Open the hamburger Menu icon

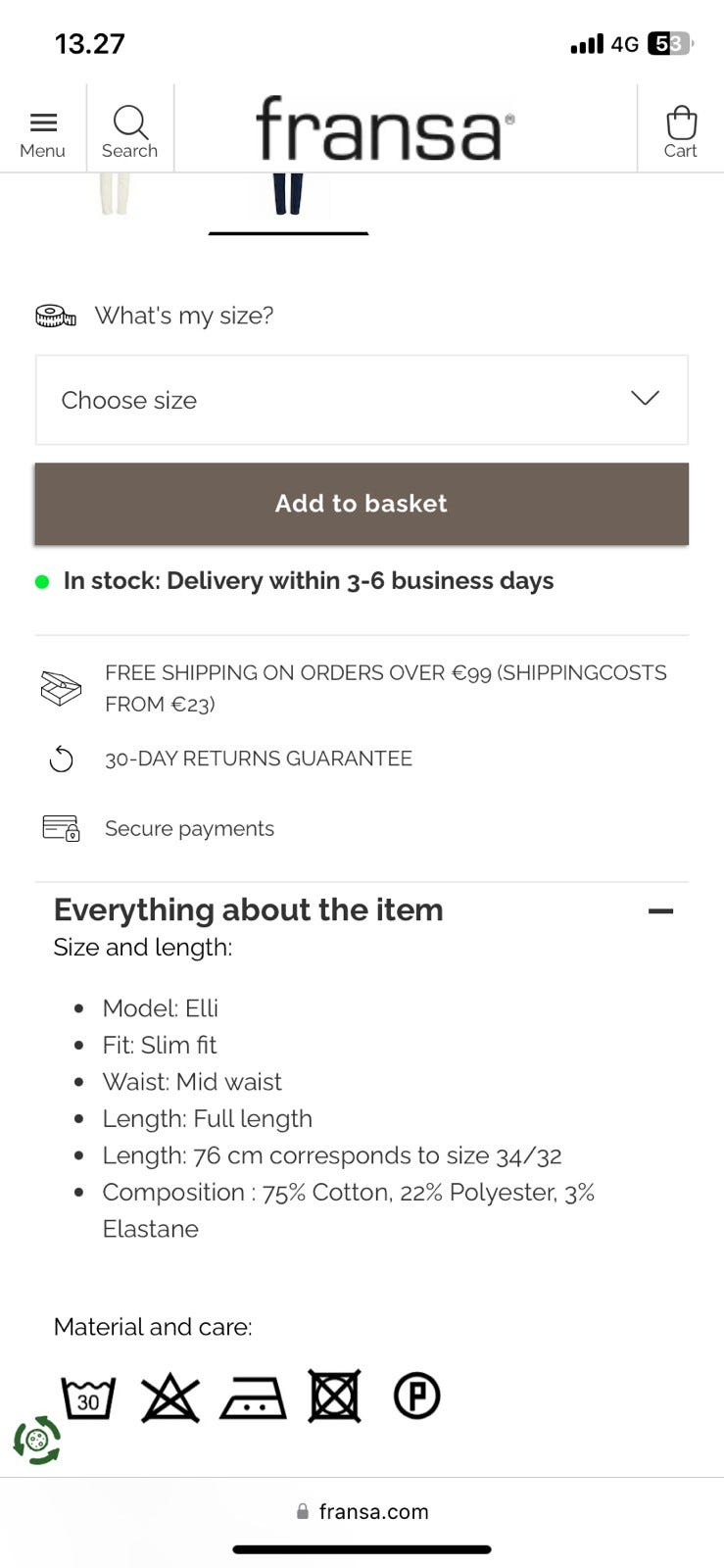pos(43,122)
